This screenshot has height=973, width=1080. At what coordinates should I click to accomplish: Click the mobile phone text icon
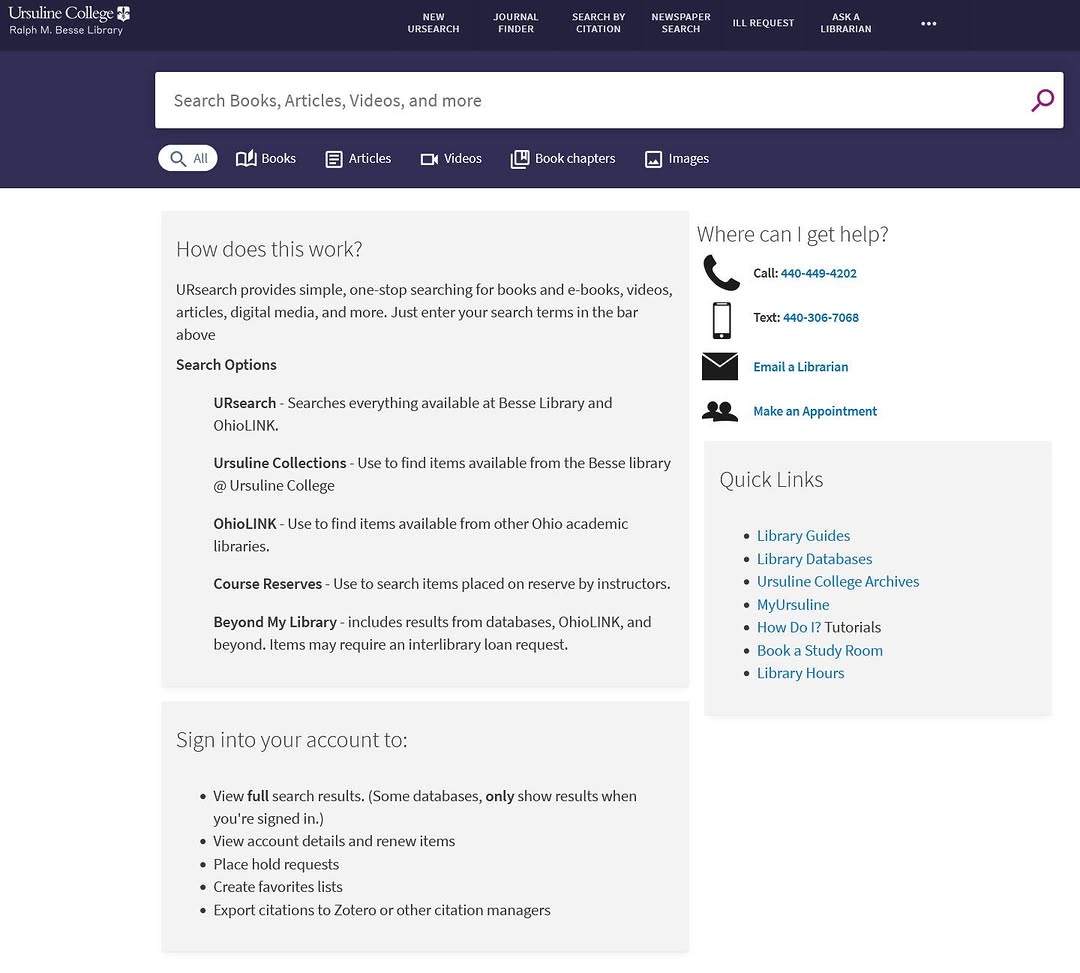pos(721,320)
